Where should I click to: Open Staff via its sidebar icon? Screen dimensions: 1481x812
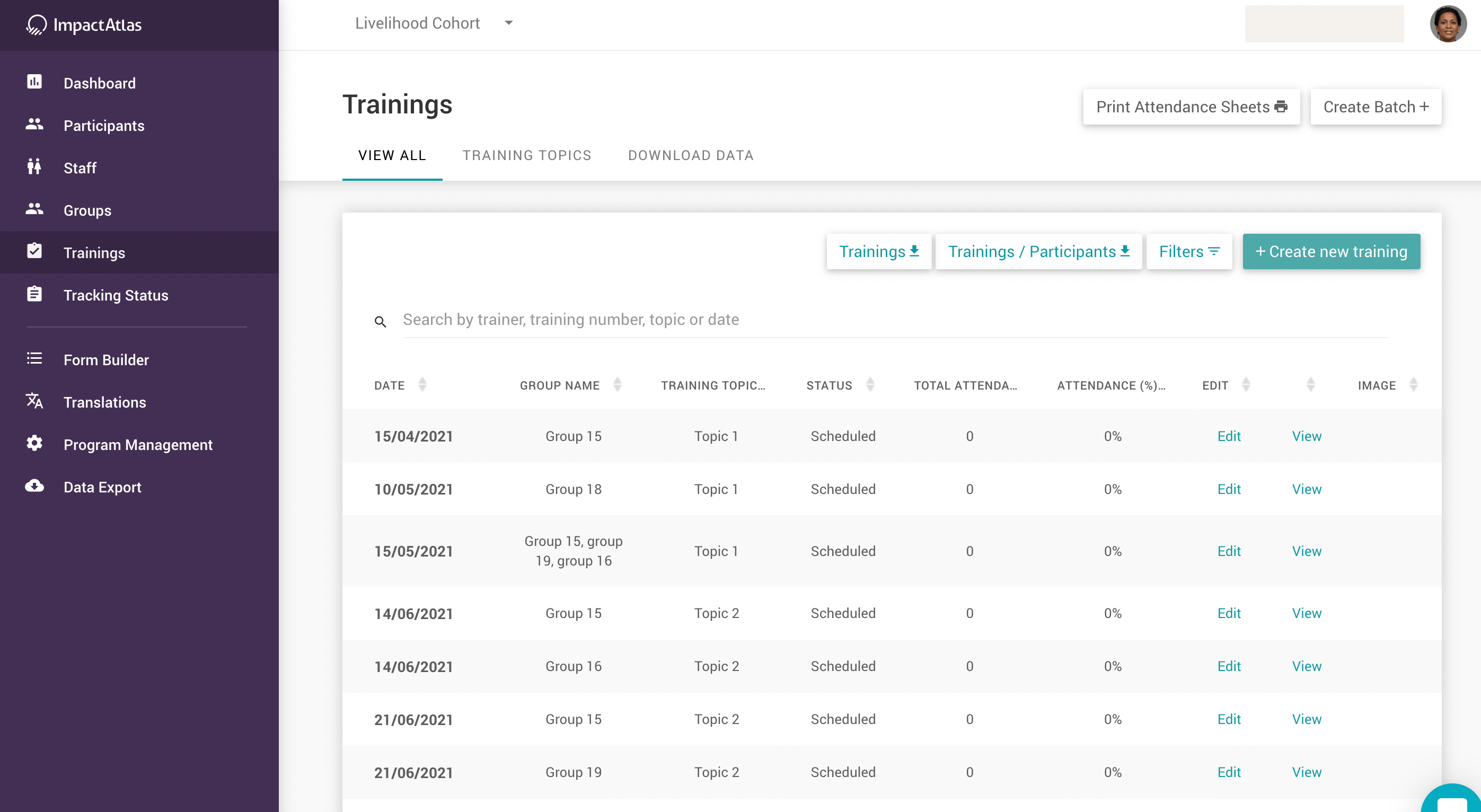click(34, 167)
